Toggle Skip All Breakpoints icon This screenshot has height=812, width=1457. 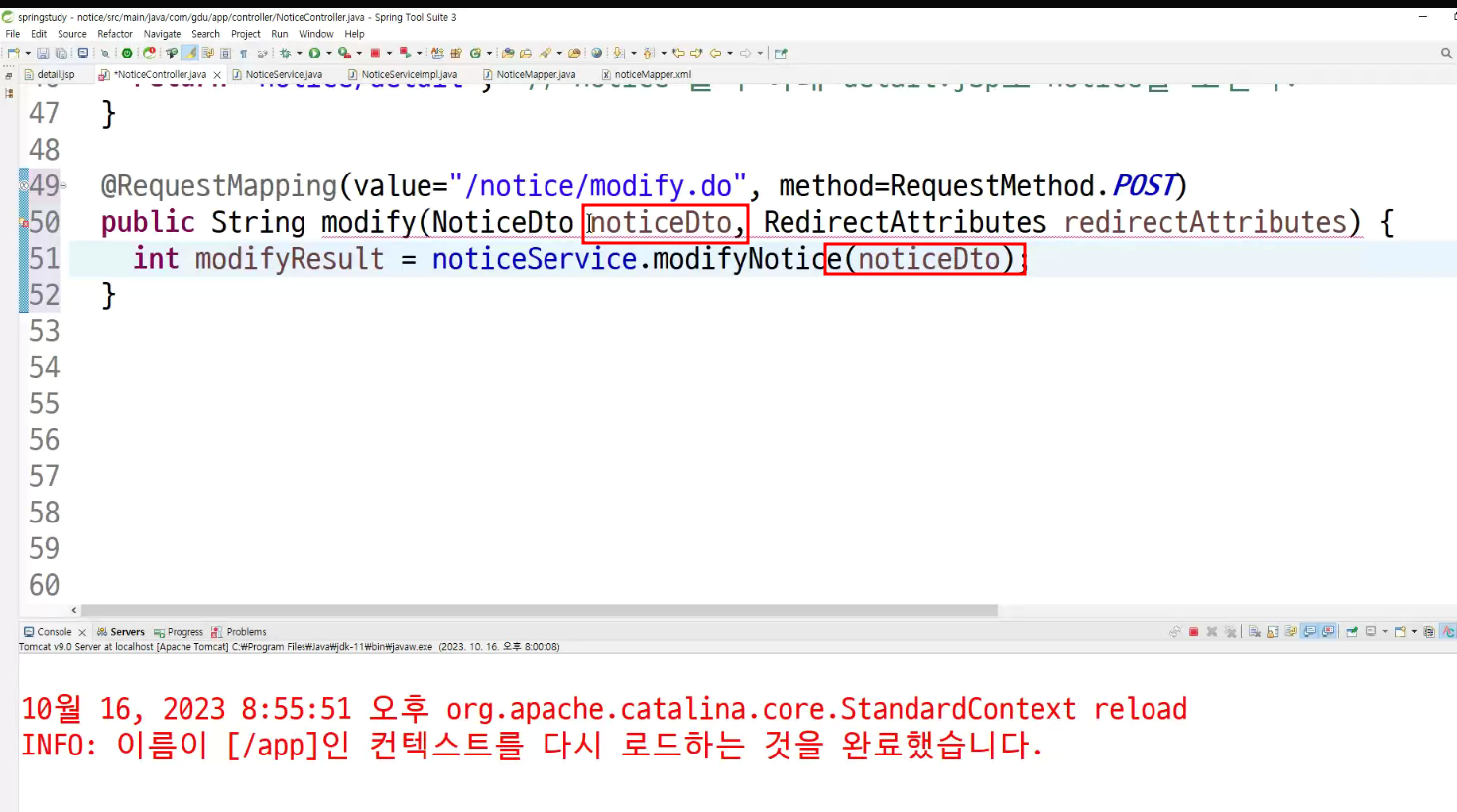[105, 53]
